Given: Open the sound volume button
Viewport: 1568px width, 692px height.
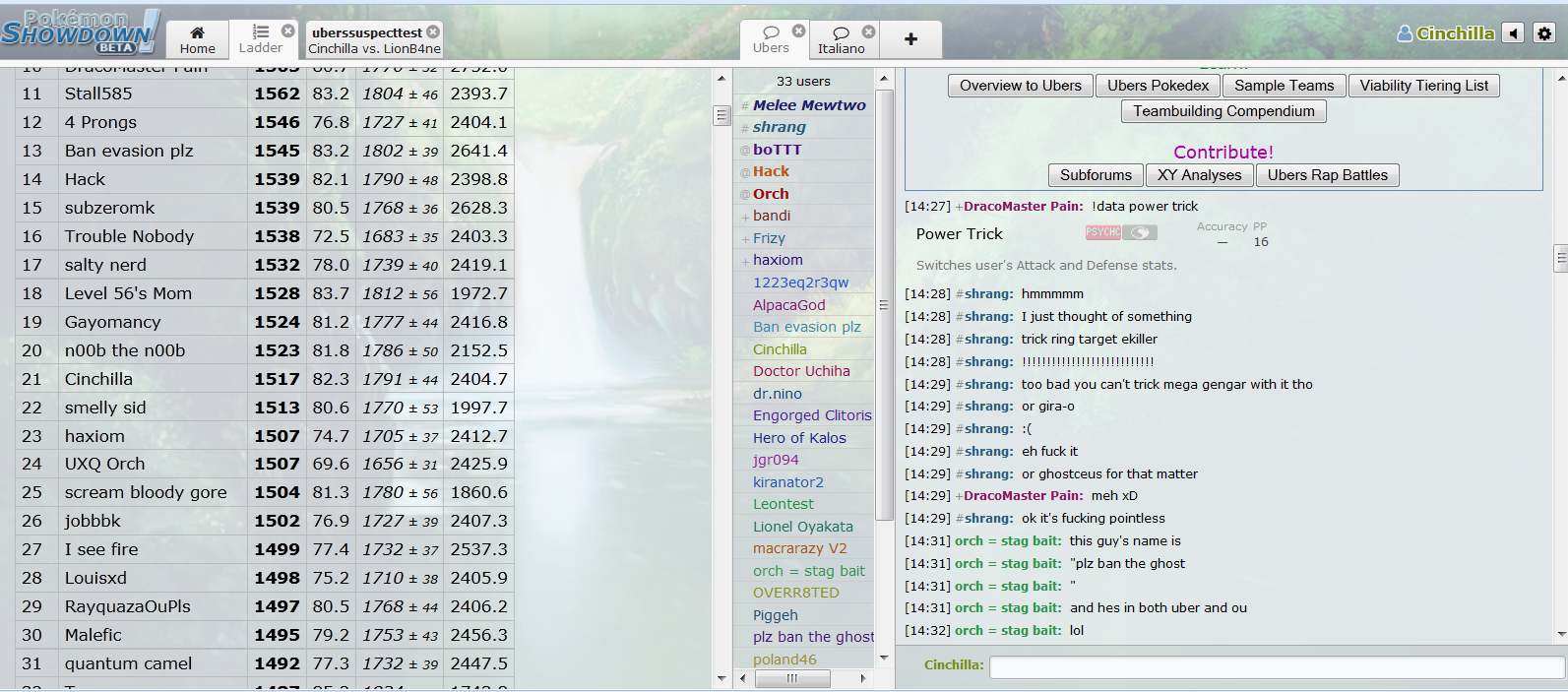Looking at the screenshot, I should point(1514,33).
